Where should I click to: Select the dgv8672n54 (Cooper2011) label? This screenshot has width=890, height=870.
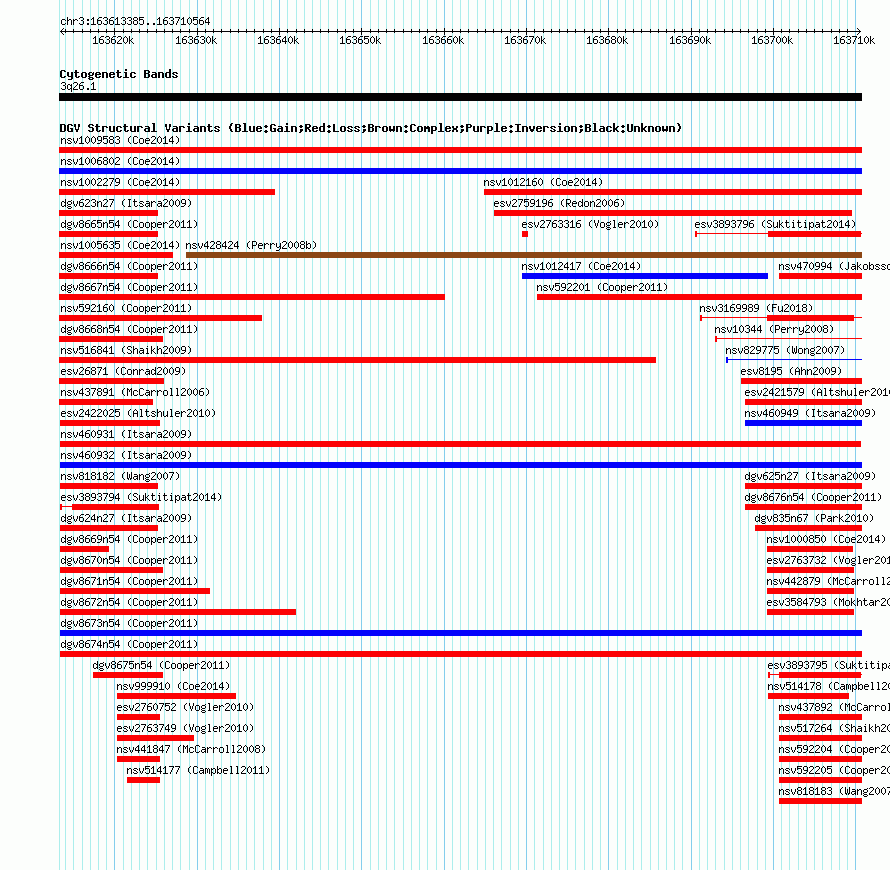(x=129, y=602)
